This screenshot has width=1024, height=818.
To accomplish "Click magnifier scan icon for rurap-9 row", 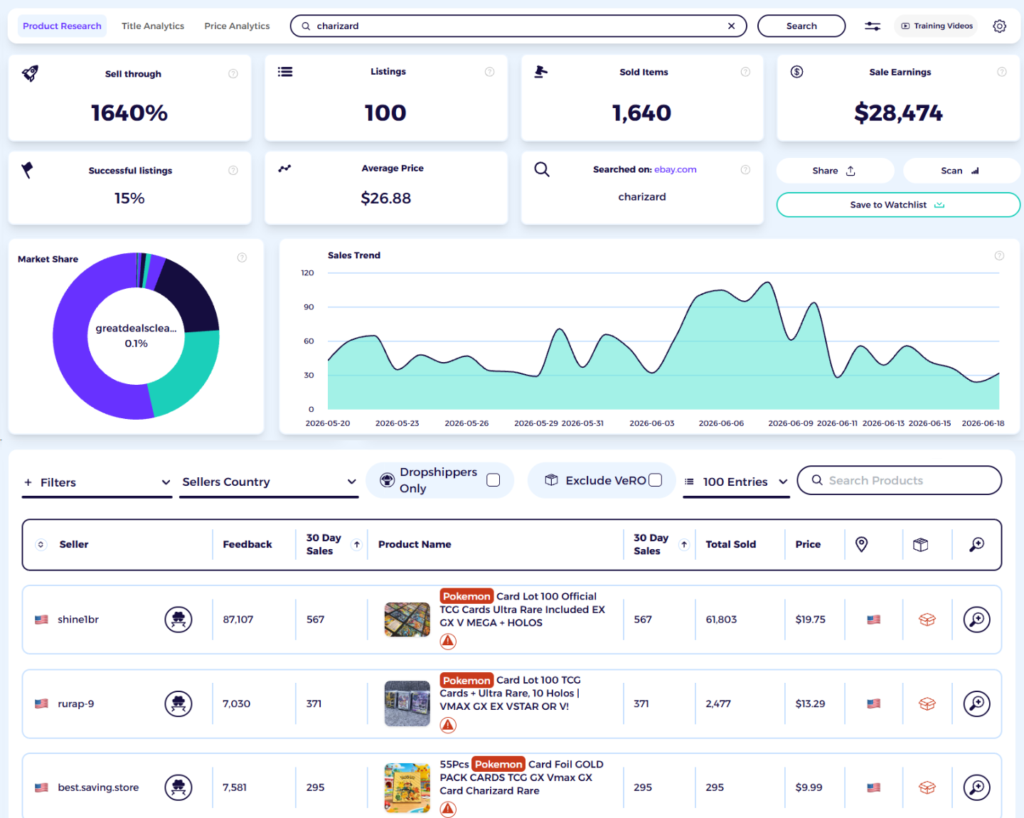I will (977, 703).
